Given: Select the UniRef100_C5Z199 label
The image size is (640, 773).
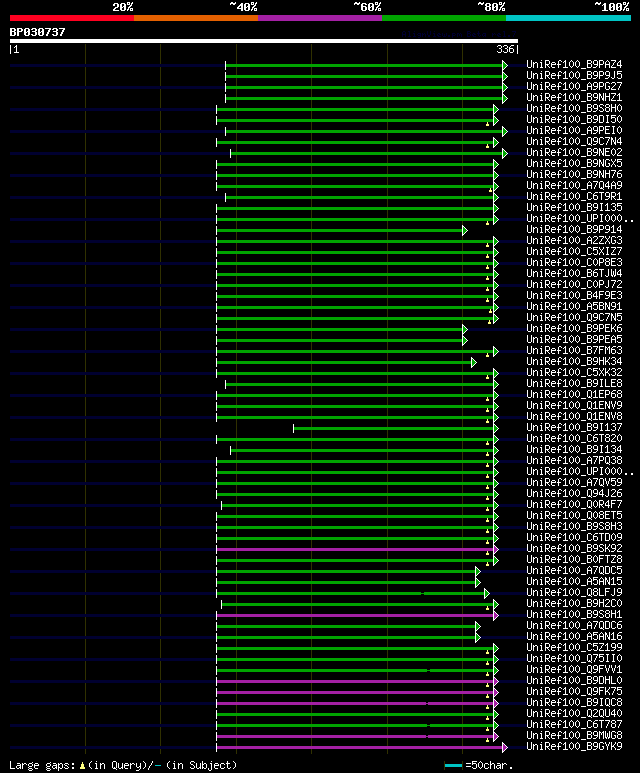Looking at the screenshot, I should pyautogui.click(x=574, y=648).
